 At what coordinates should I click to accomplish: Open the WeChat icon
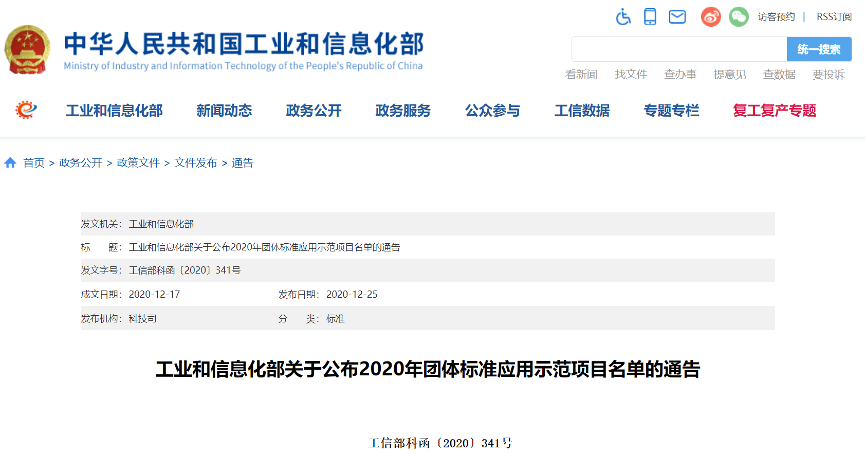[738, 17]
